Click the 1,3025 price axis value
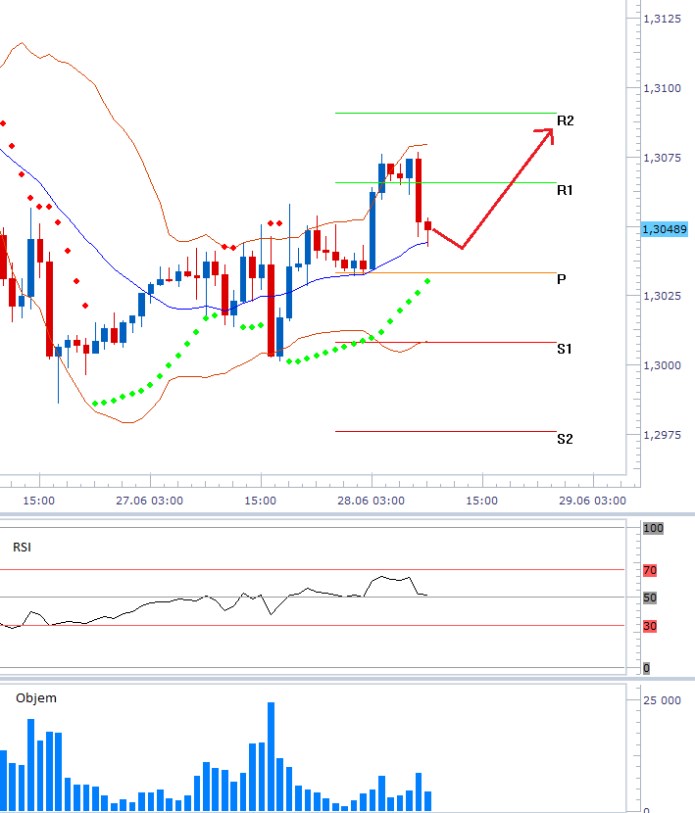695x813 pixels. 662,296
